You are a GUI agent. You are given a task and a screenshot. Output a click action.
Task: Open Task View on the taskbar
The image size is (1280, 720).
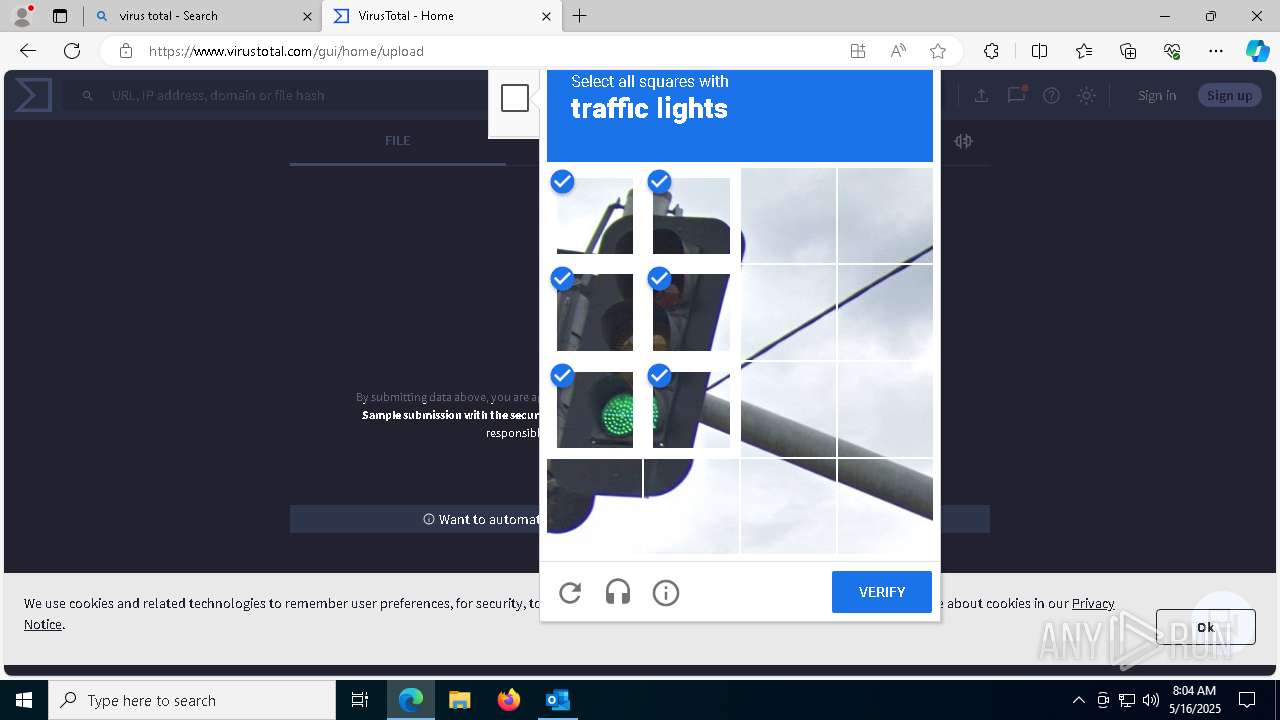360,700
